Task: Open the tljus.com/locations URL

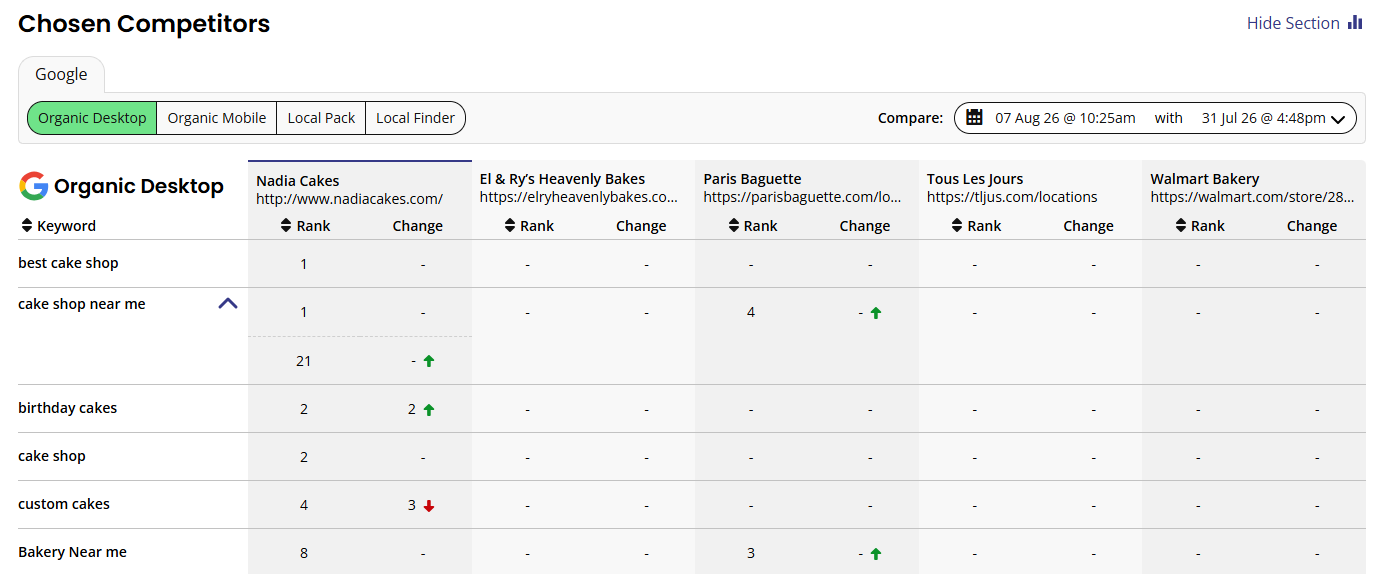Action: click(1012, 197)
